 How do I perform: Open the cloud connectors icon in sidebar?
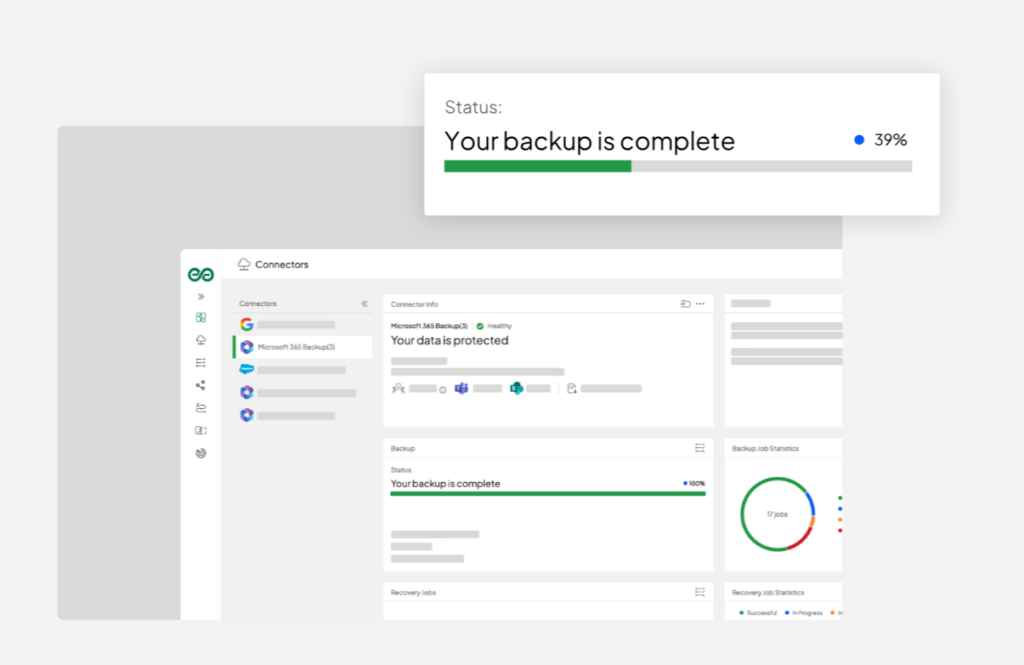tap(201, 340)
